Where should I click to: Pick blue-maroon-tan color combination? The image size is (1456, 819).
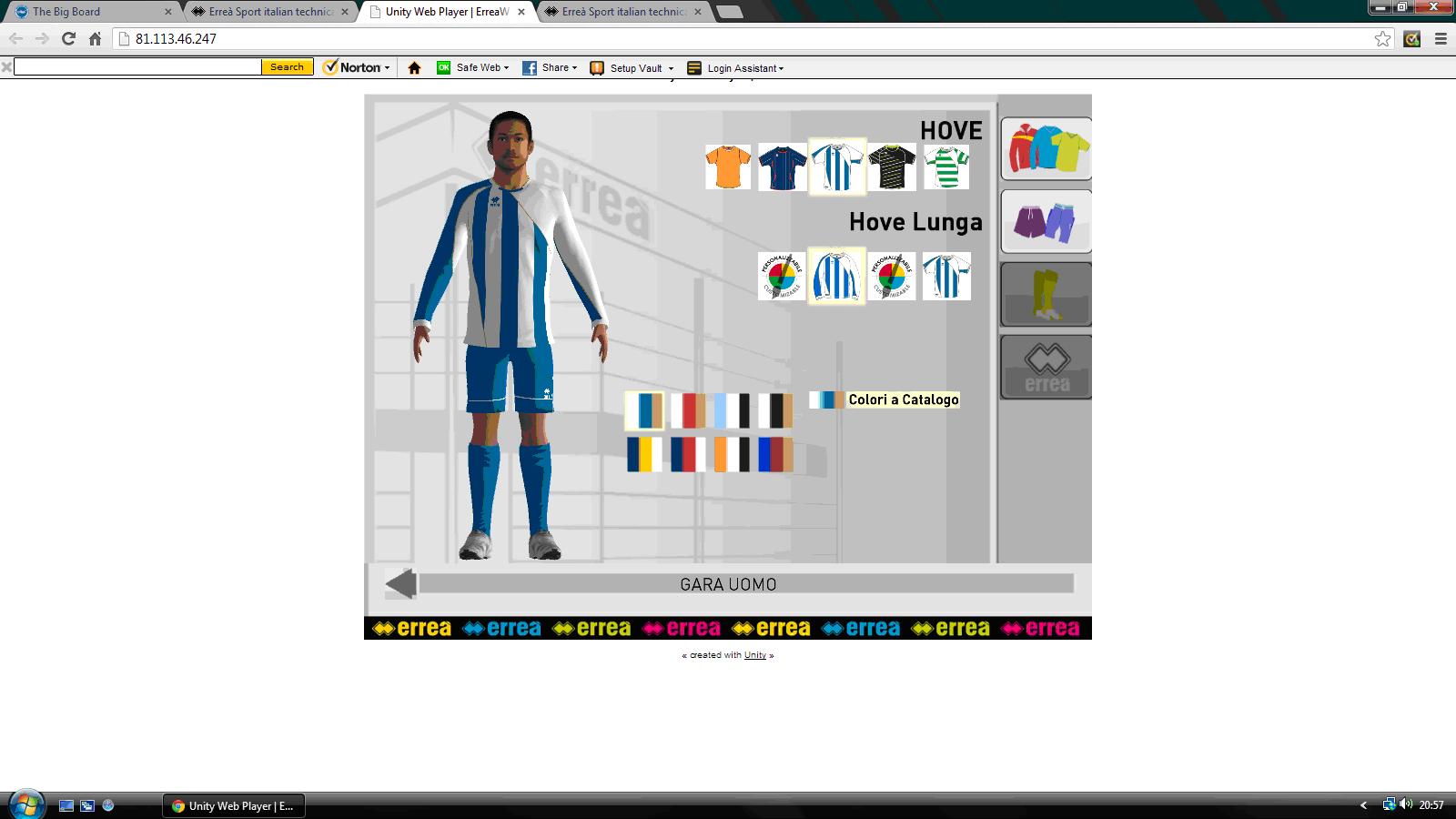tap(775, 454)
